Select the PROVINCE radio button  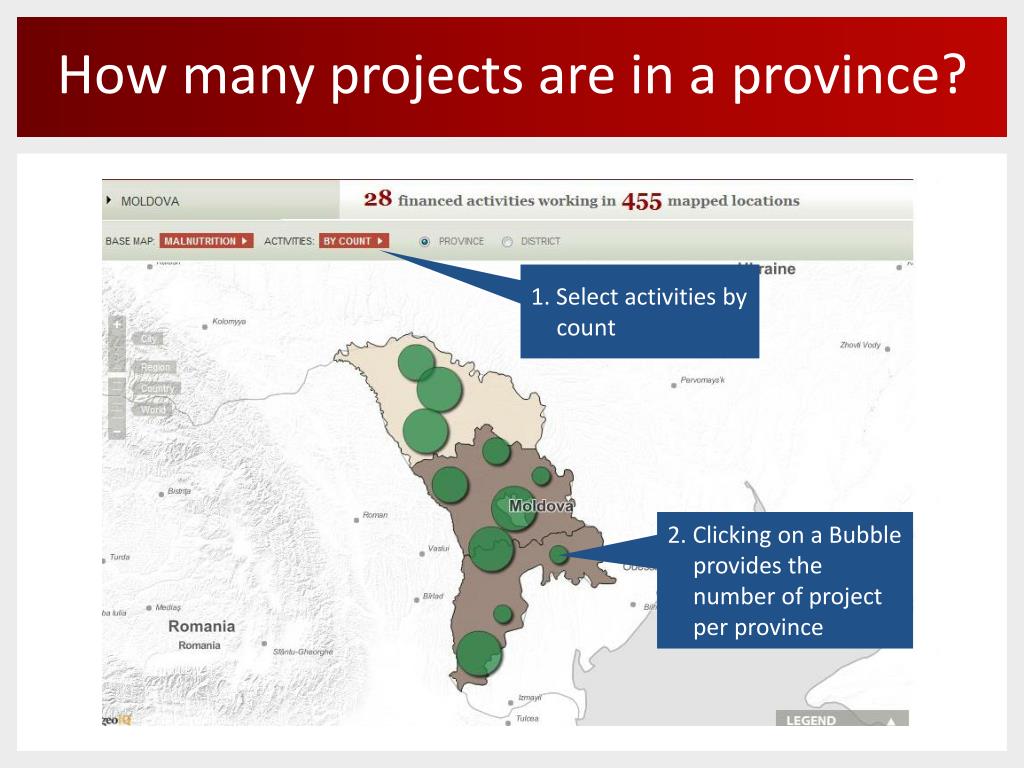424,242
